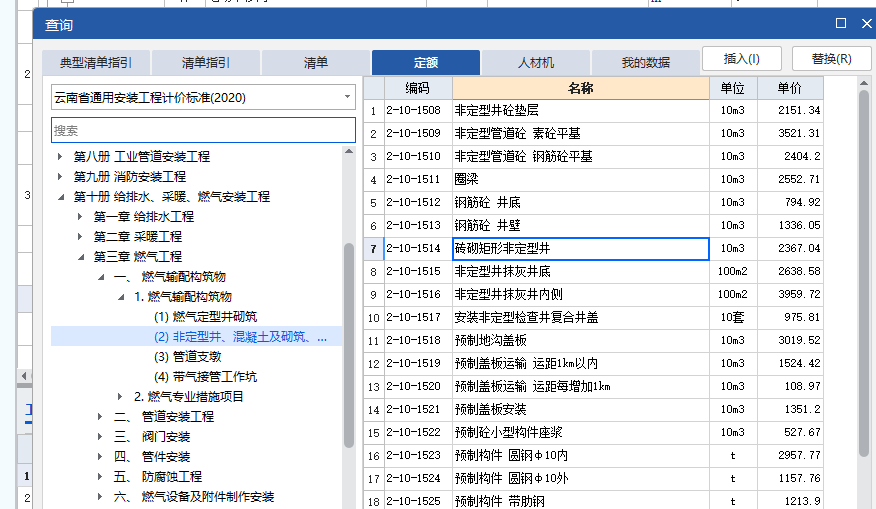Image resolution: width=876 pixels, height=509 pixels.
Task: Click table scrollbar up arrow
Action: click(864, 83)
